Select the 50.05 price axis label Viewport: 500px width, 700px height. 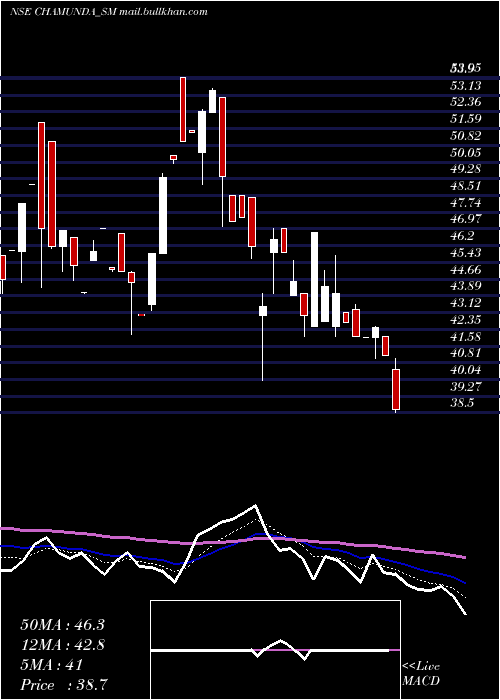click(466, 152)
